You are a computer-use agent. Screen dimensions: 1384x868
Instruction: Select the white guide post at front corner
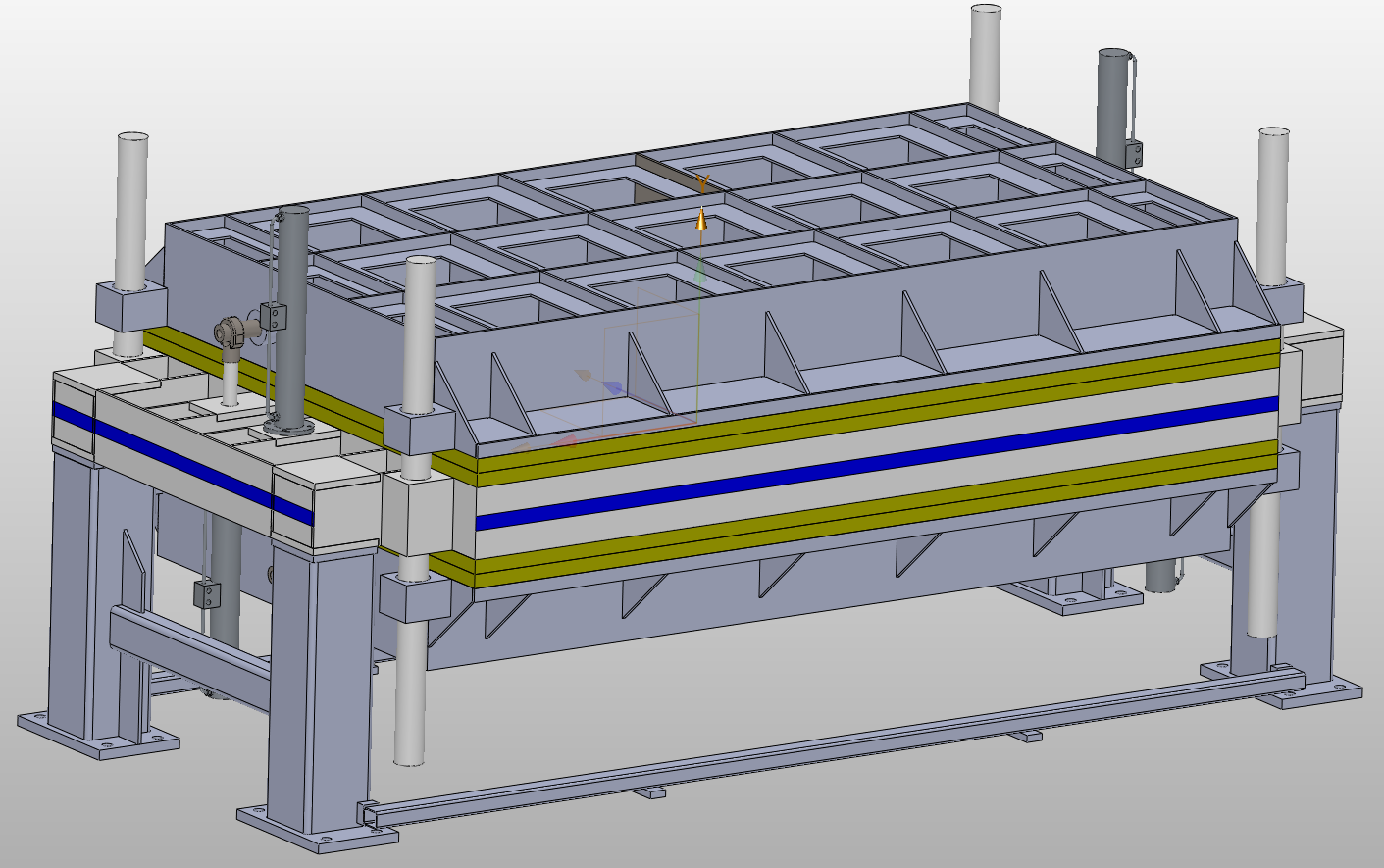pyautogui.click(x=420, y=333)
